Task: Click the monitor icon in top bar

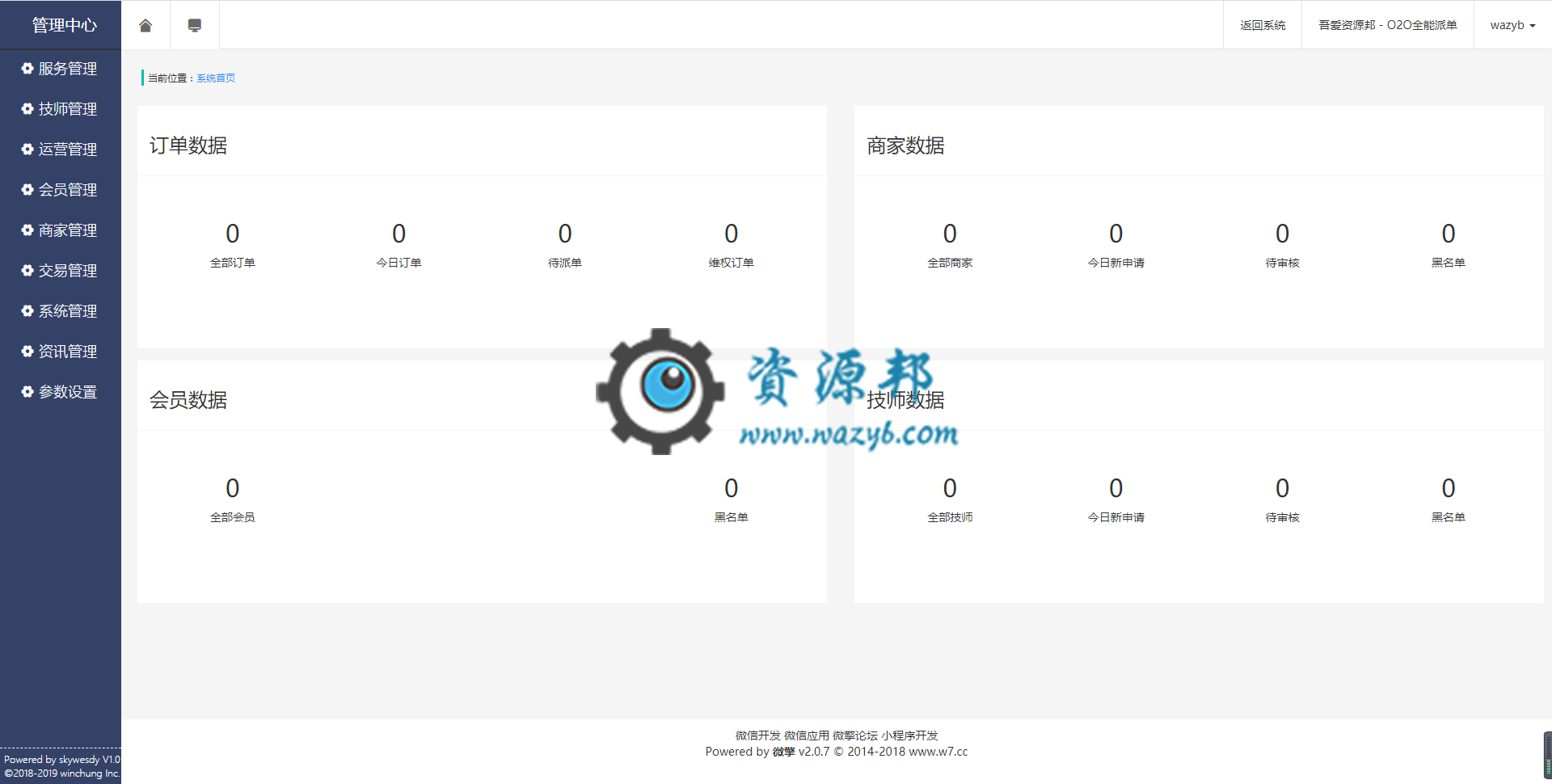Action: tap(194, 25)
